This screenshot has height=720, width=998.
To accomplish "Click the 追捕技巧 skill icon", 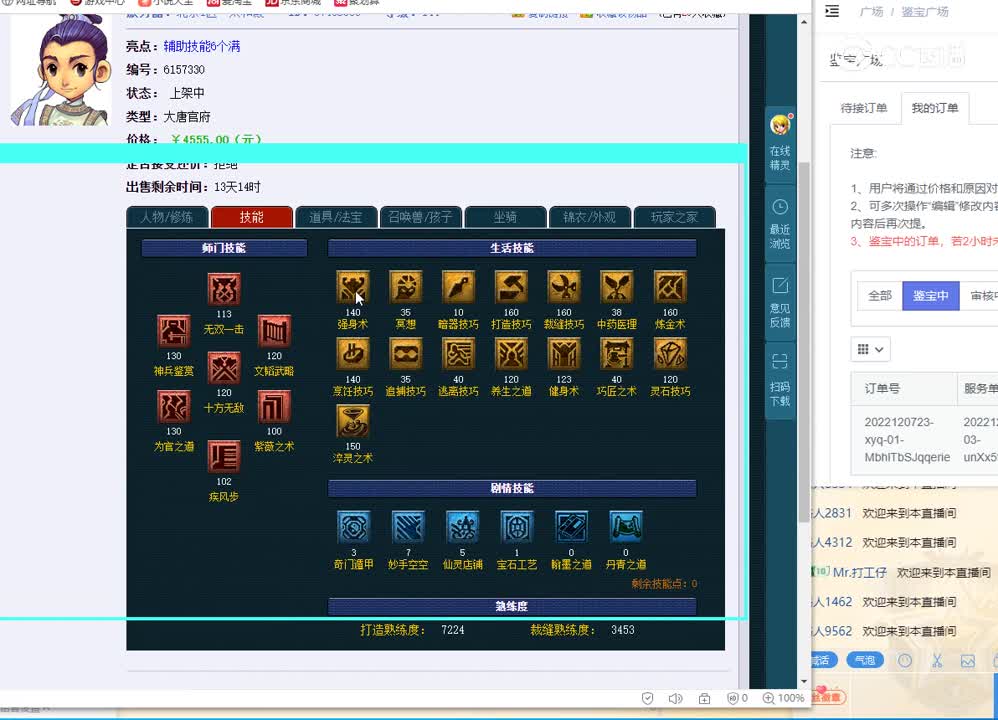I will point(405,353).
